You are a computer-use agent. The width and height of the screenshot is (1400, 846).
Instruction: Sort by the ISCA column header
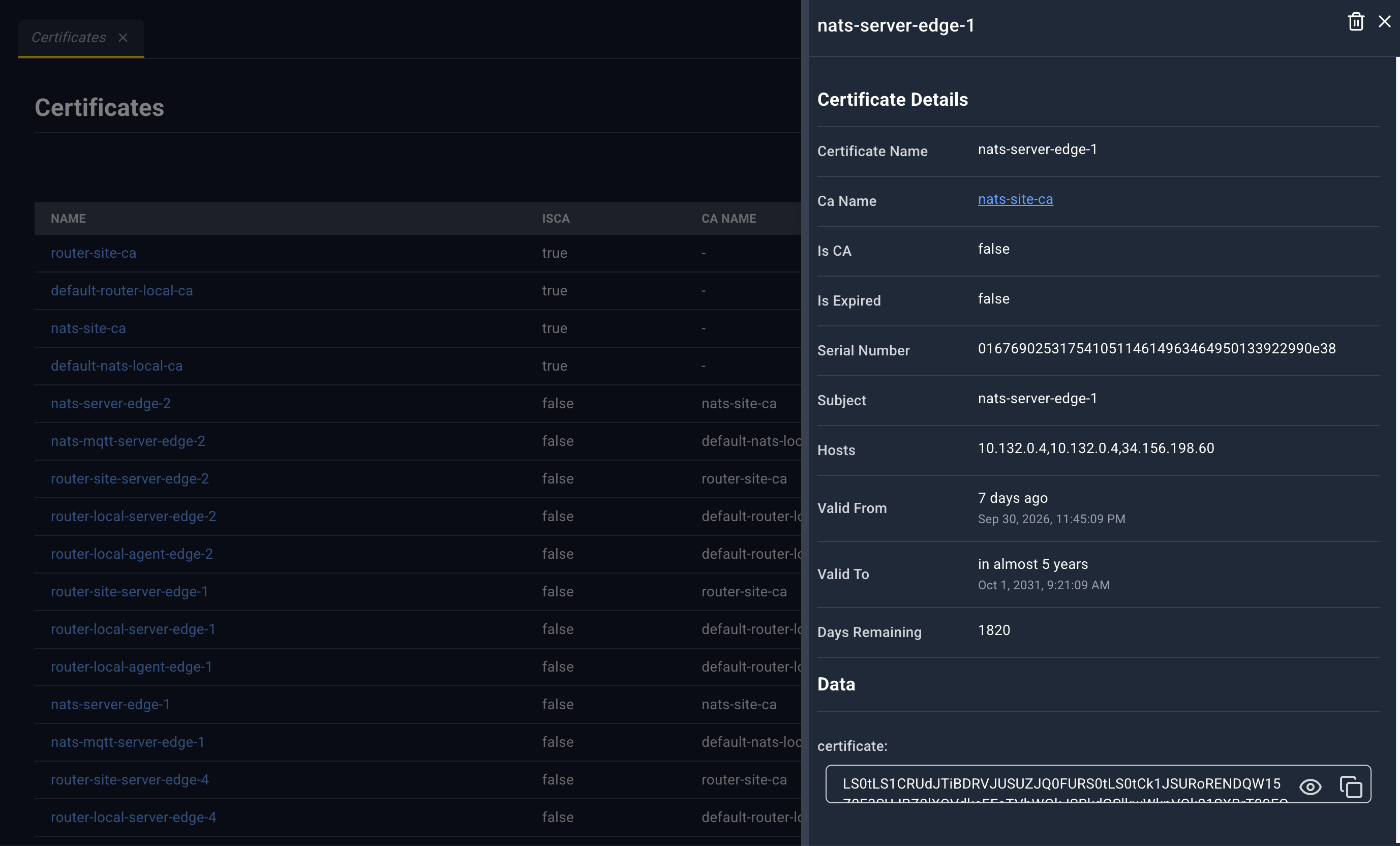(x=555, y=218)
